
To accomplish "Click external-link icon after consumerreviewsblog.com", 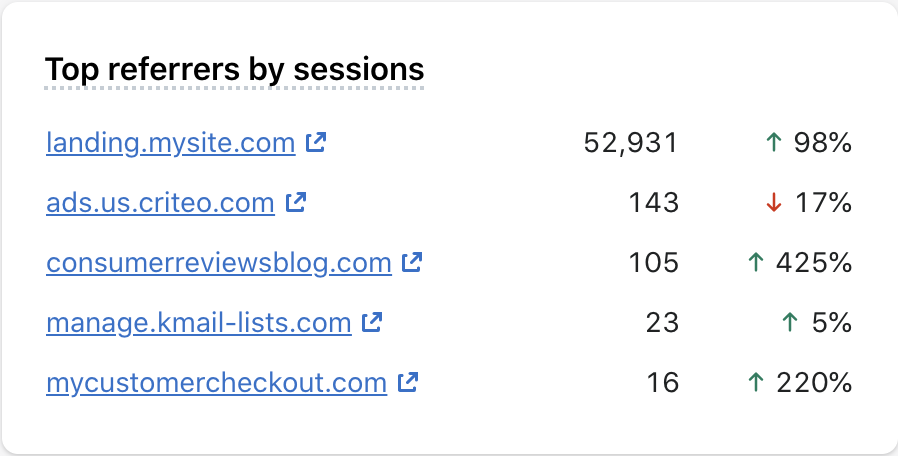I will (412, 262).
